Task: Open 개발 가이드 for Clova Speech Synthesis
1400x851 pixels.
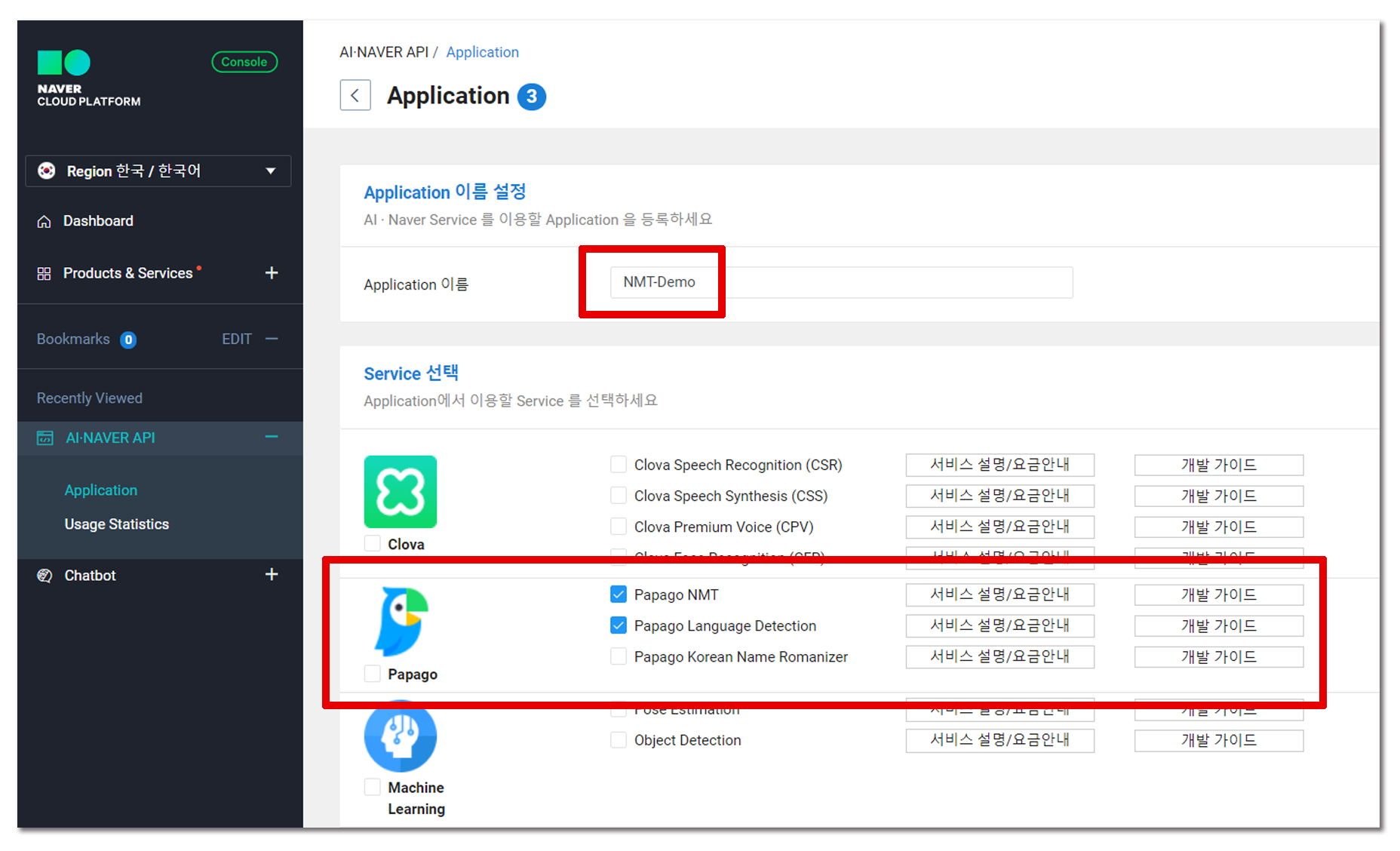Action: pyautogui.click(x=1219, y=496)
